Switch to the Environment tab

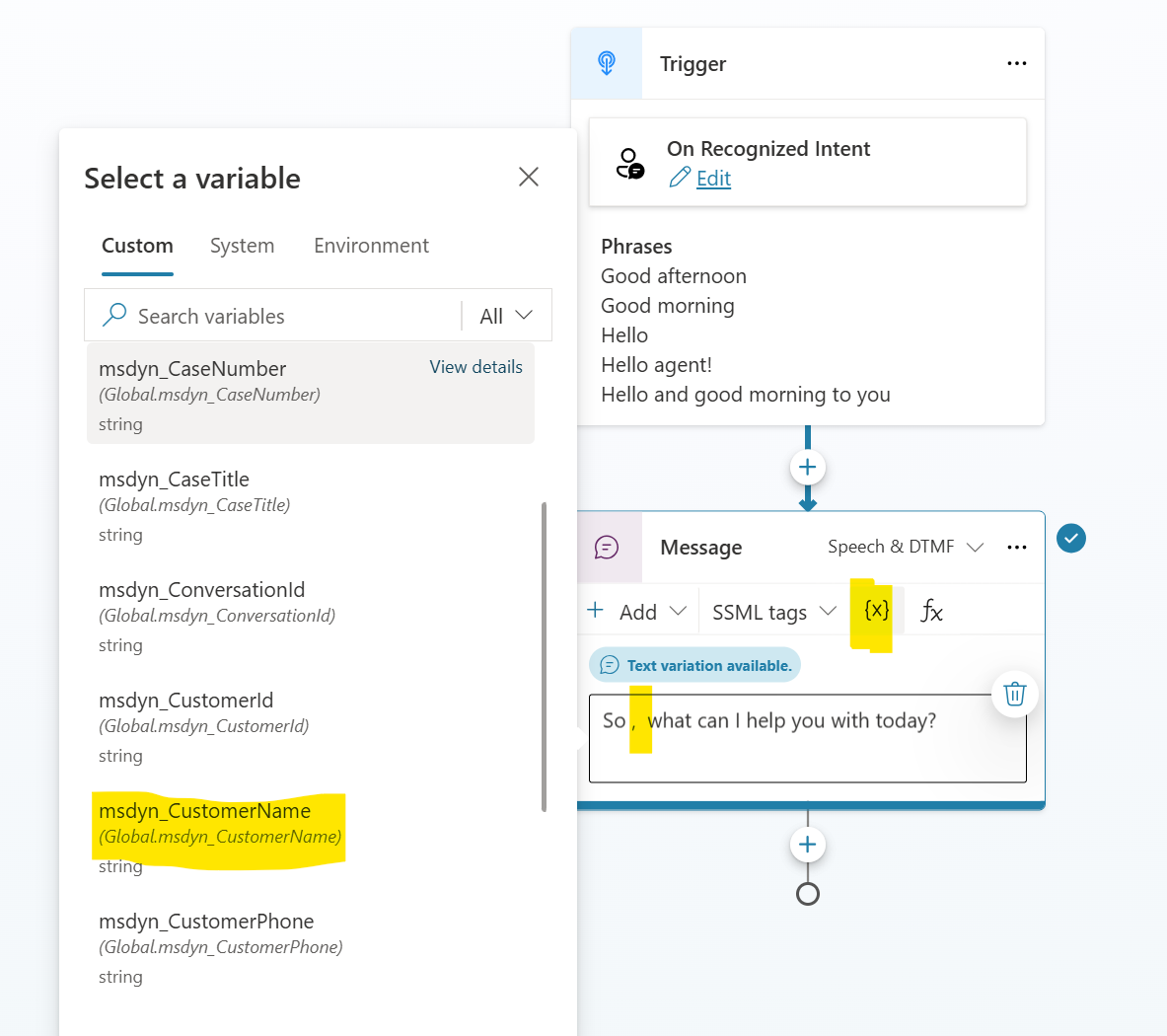coord(371,246)
